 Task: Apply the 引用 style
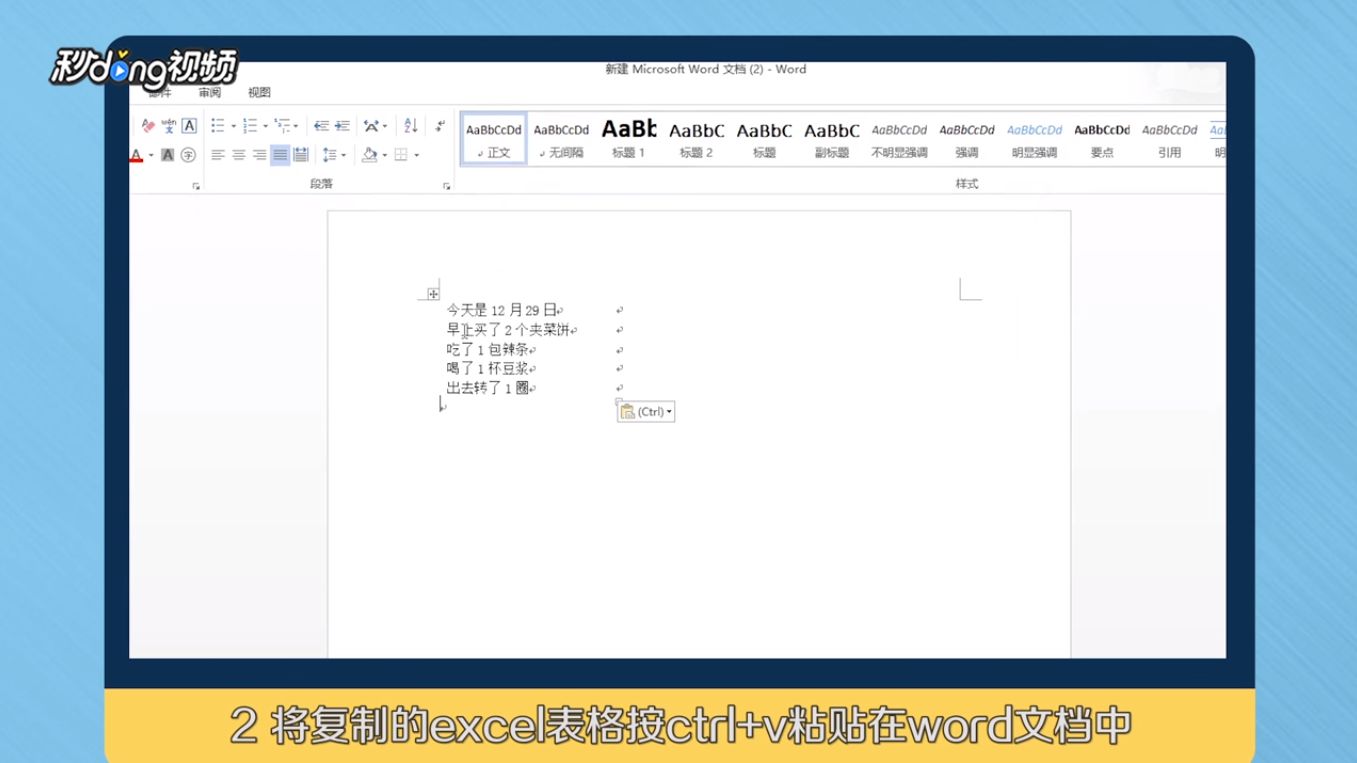point(1170,139)
